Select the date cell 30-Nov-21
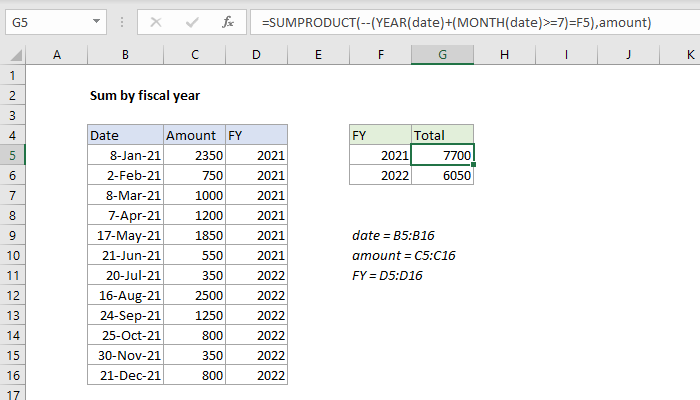Image resolution: width=700 pixels, height=400 pixels. pos(125,355)
